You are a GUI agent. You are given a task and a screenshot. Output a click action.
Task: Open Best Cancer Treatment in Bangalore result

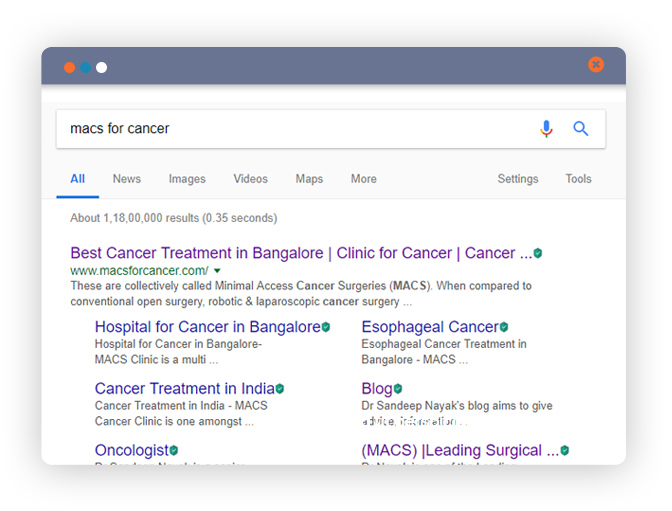[x=301, y=253]
